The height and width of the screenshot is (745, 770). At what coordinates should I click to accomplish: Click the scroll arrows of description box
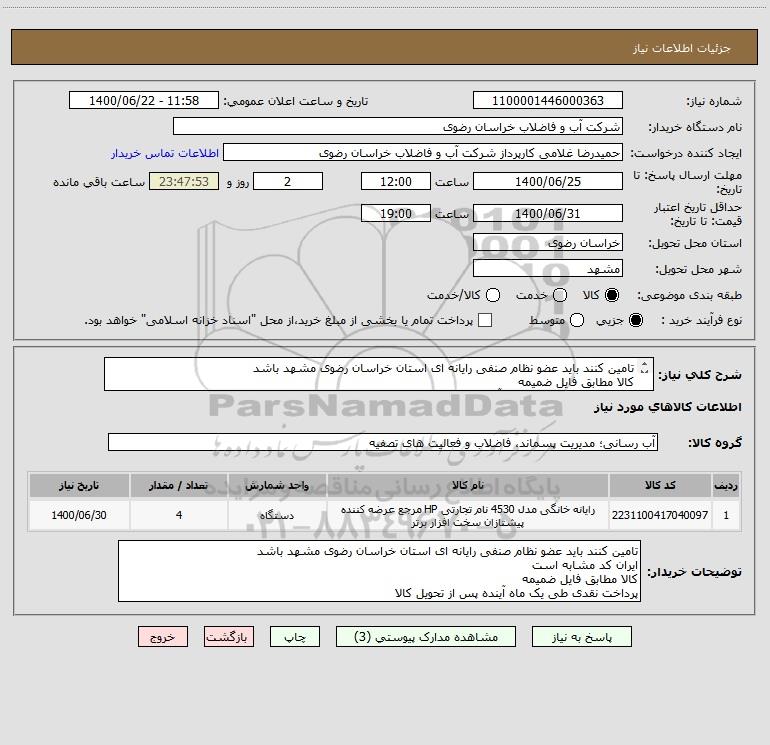coord(645,367)
